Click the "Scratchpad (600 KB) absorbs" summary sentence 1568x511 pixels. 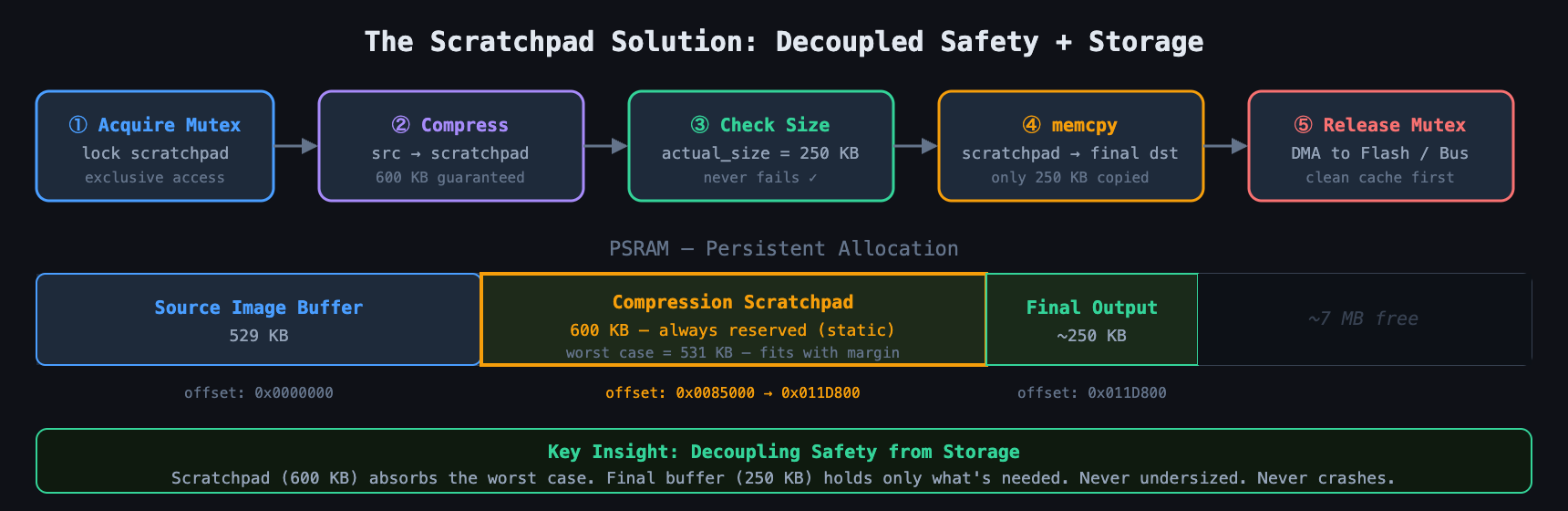click(x=784, y=478)
